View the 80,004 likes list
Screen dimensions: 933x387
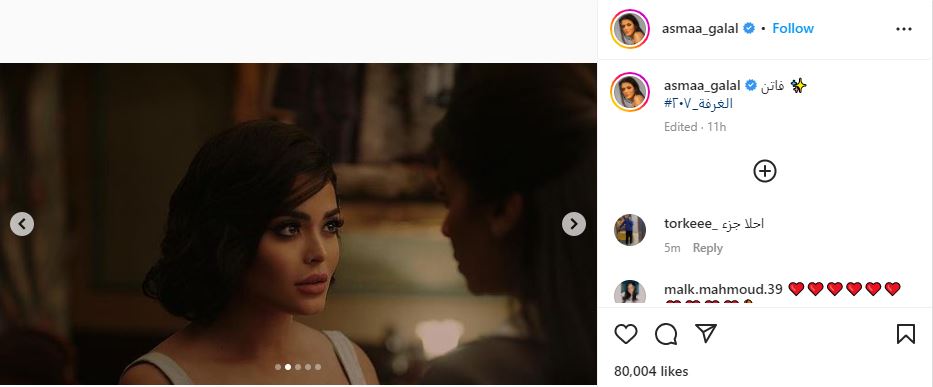(x=651, y=372)
